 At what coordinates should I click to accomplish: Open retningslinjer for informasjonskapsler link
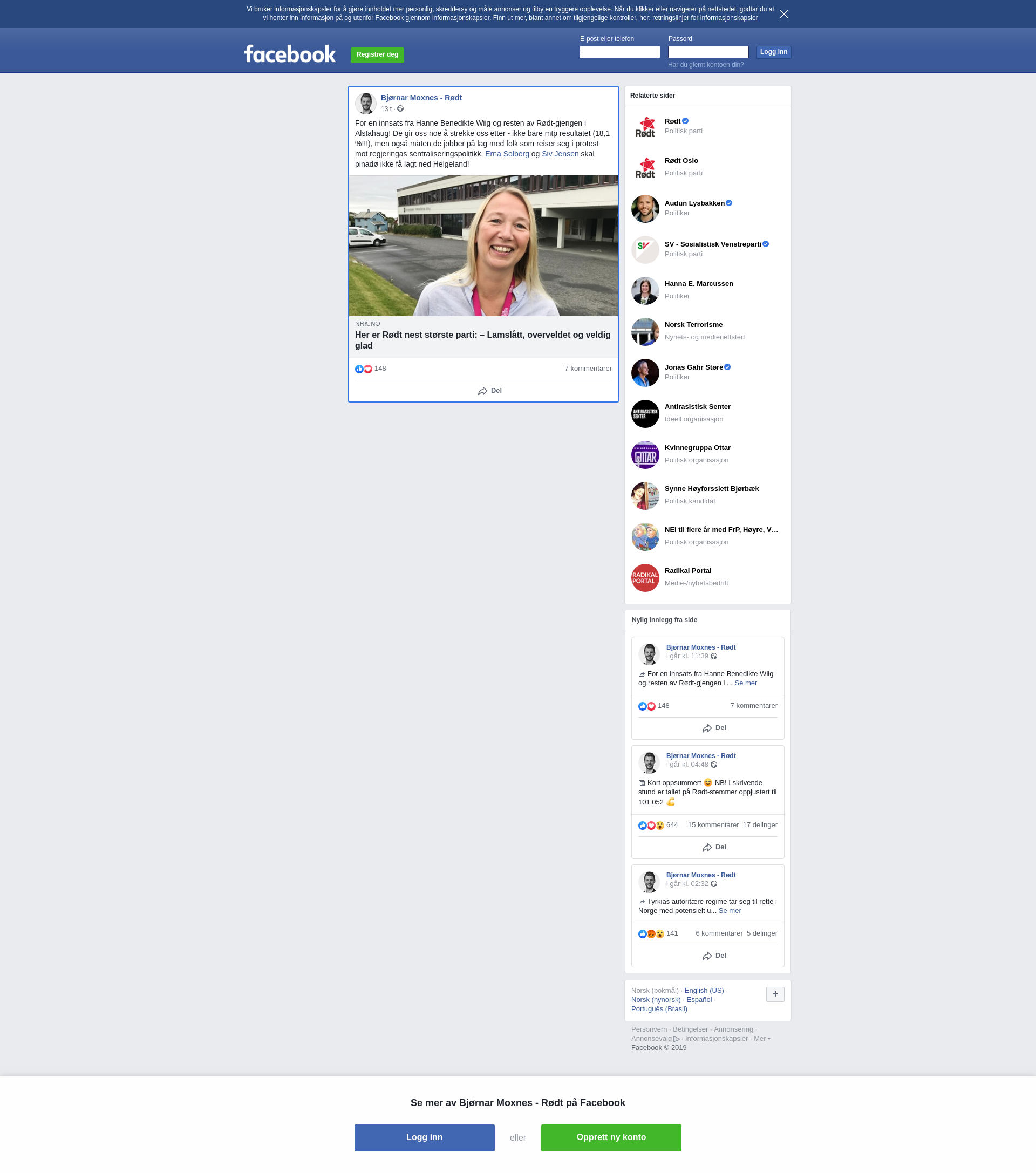(705, 18)
